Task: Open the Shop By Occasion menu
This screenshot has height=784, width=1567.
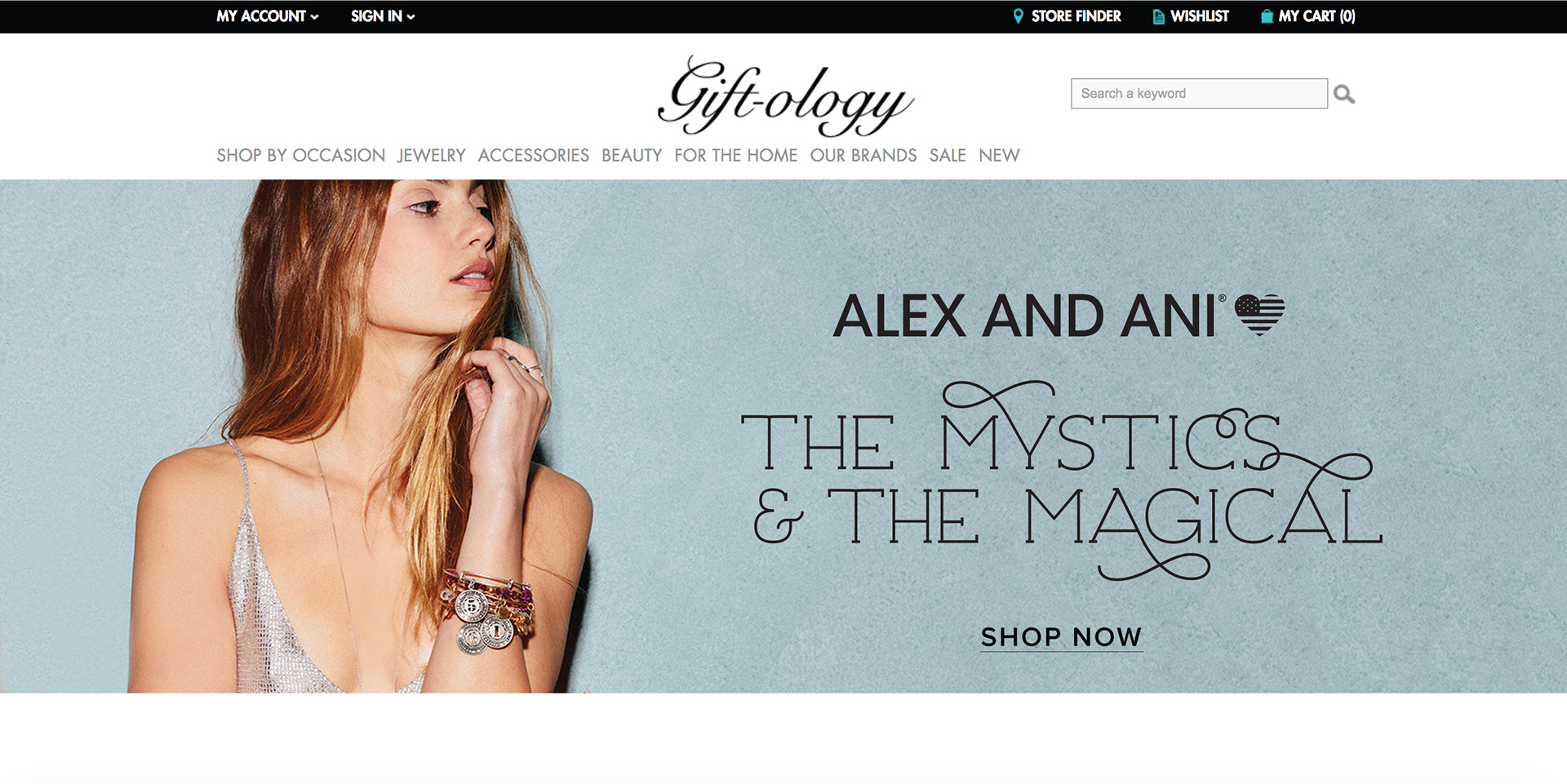Action: [x=300, y=155]
